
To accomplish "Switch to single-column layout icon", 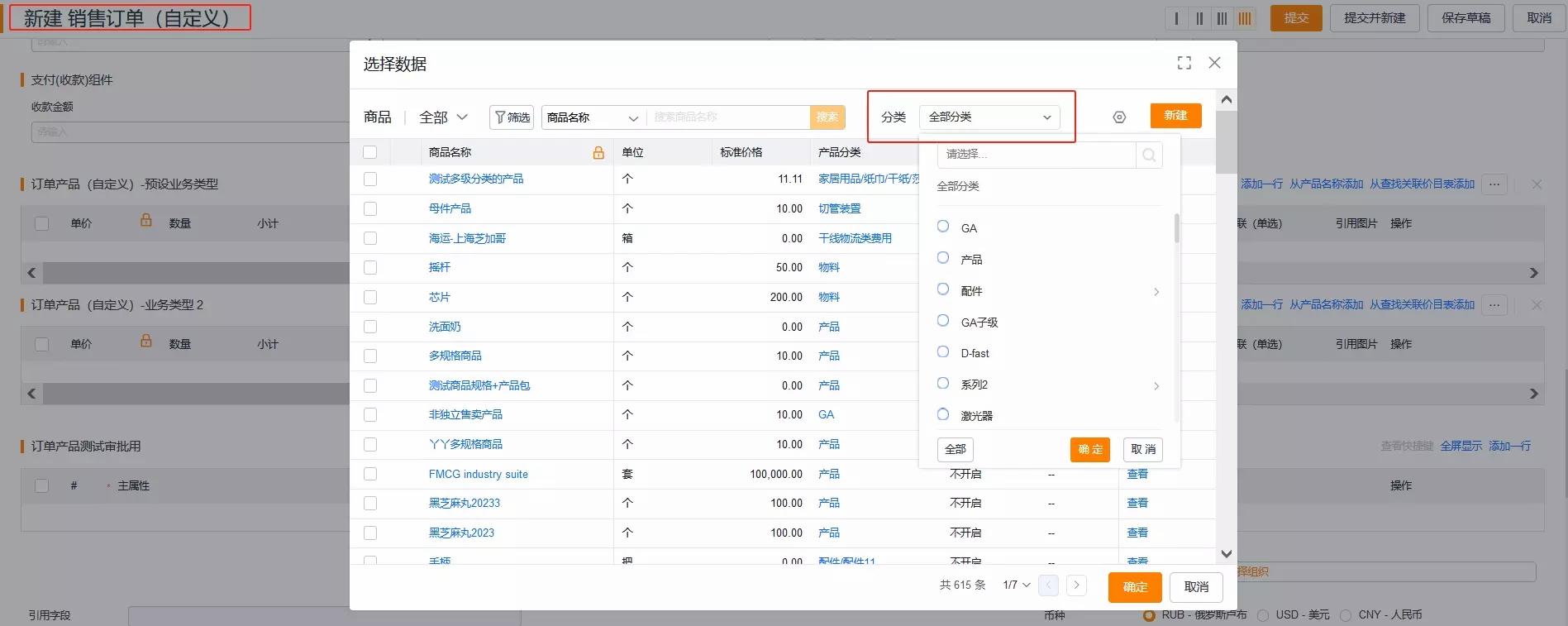I will coord(1177,18).
